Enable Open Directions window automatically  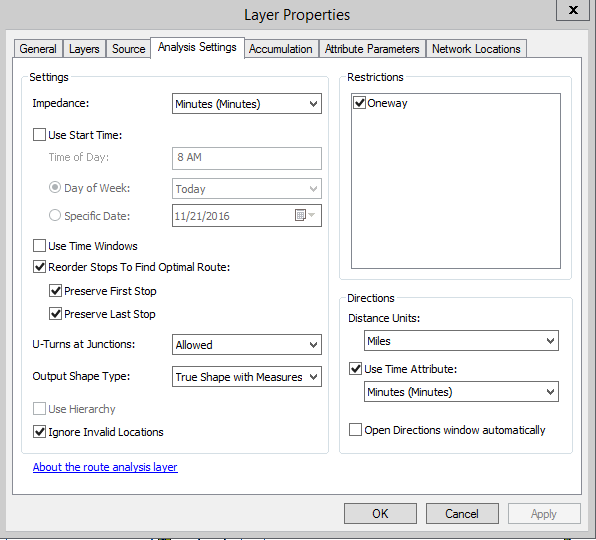coord(355,430)
